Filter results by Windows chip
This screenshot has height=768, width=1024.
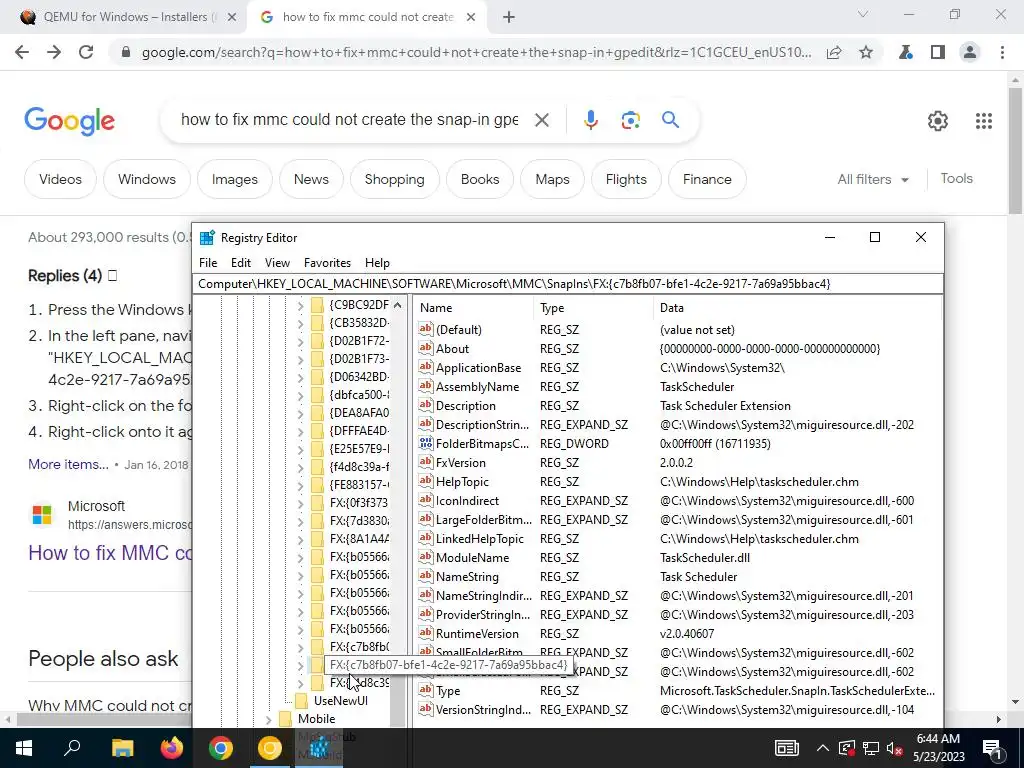(147, 179)
